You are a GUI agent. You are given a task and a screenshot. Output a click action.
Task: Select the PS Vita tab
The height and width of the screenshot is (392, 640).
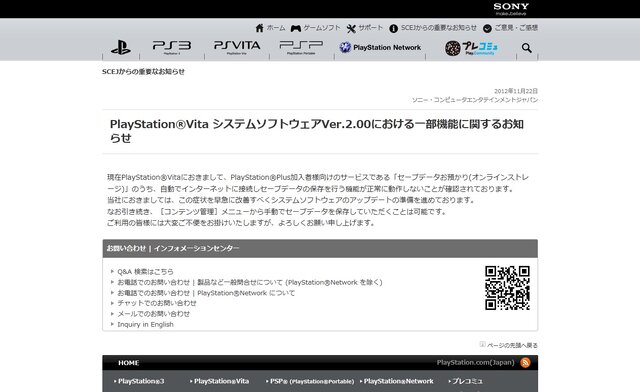coord(237,47)
